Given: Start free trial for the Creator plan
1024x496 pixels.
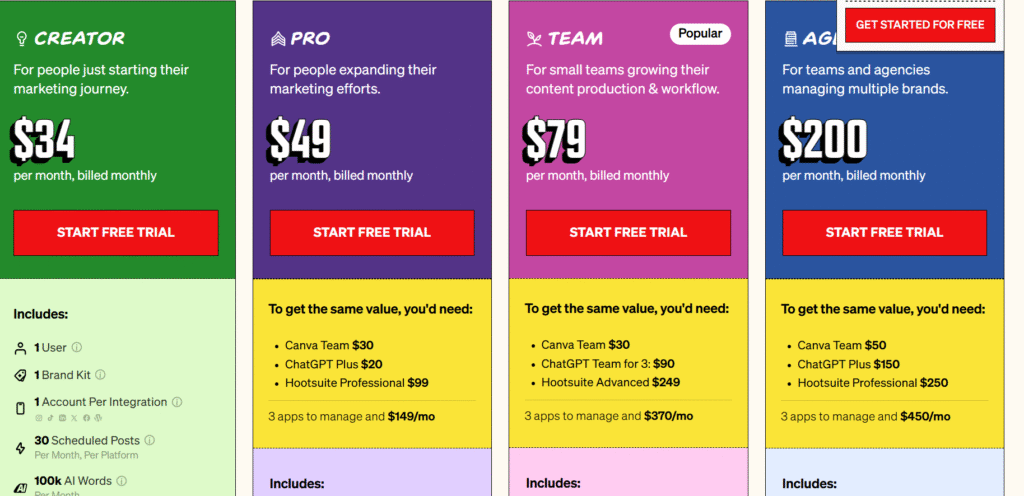Looking at the screenshot, I should coord(116,232).
